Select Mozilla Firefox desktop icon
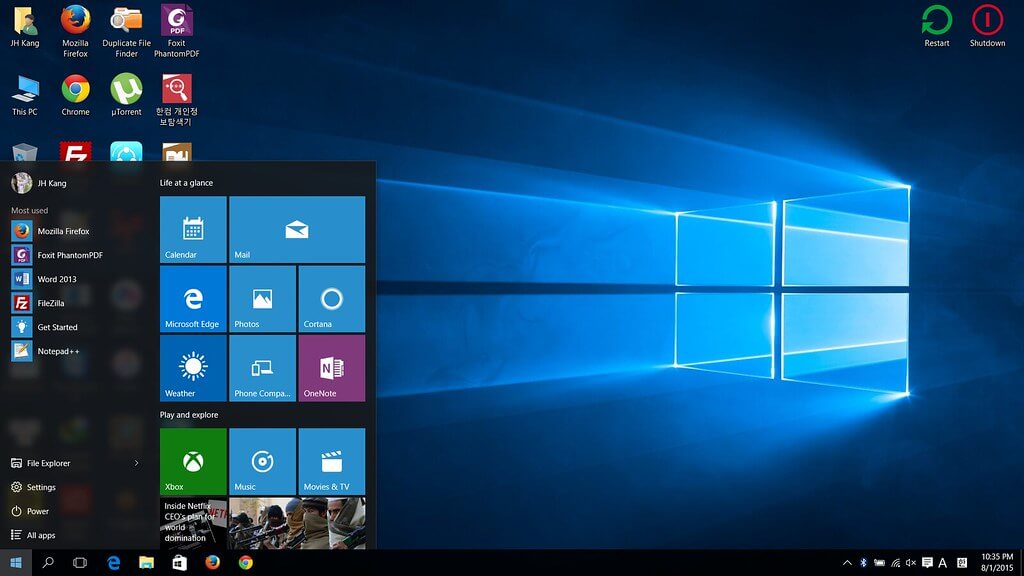 [x=75, y=31]
